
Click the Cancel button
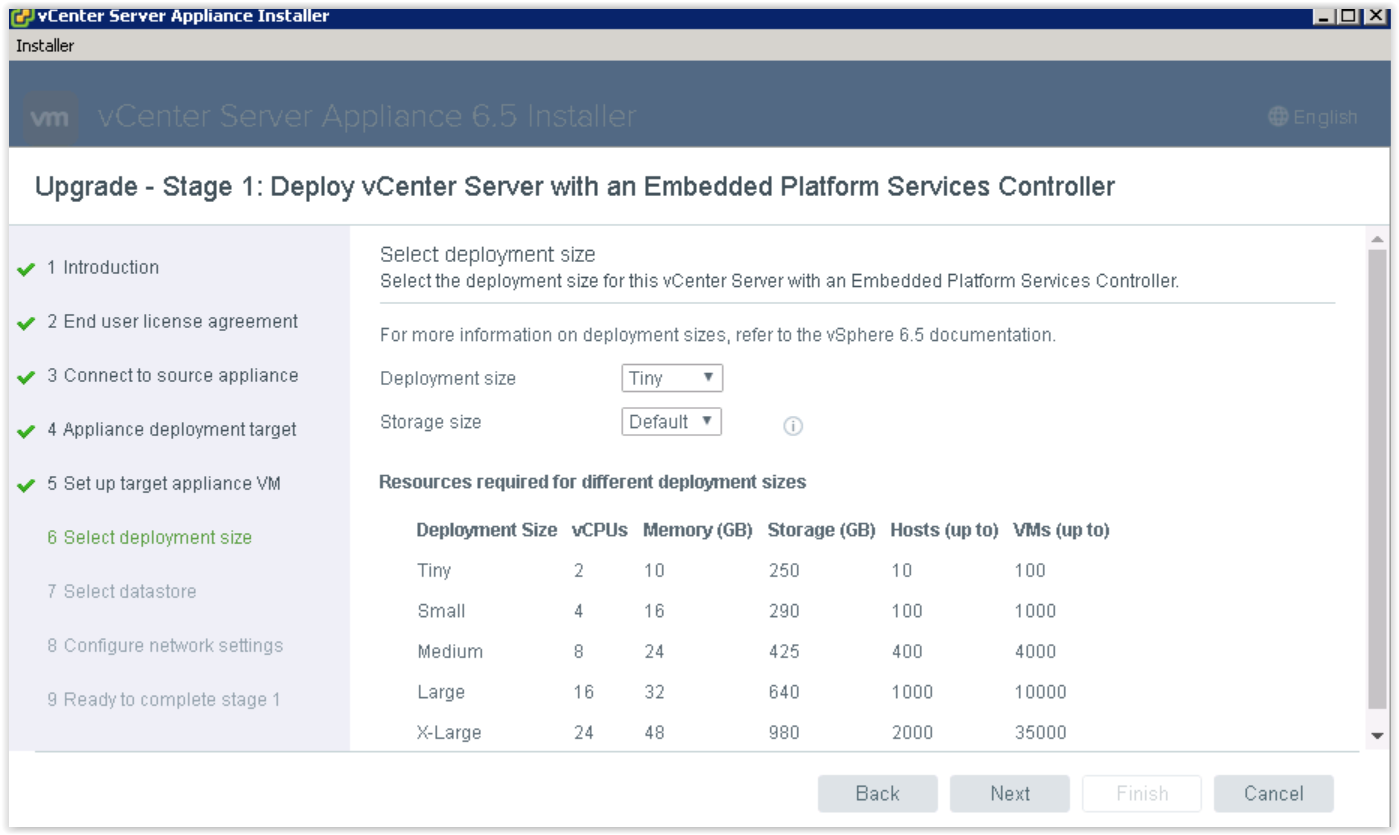(x=1274, y=793)
